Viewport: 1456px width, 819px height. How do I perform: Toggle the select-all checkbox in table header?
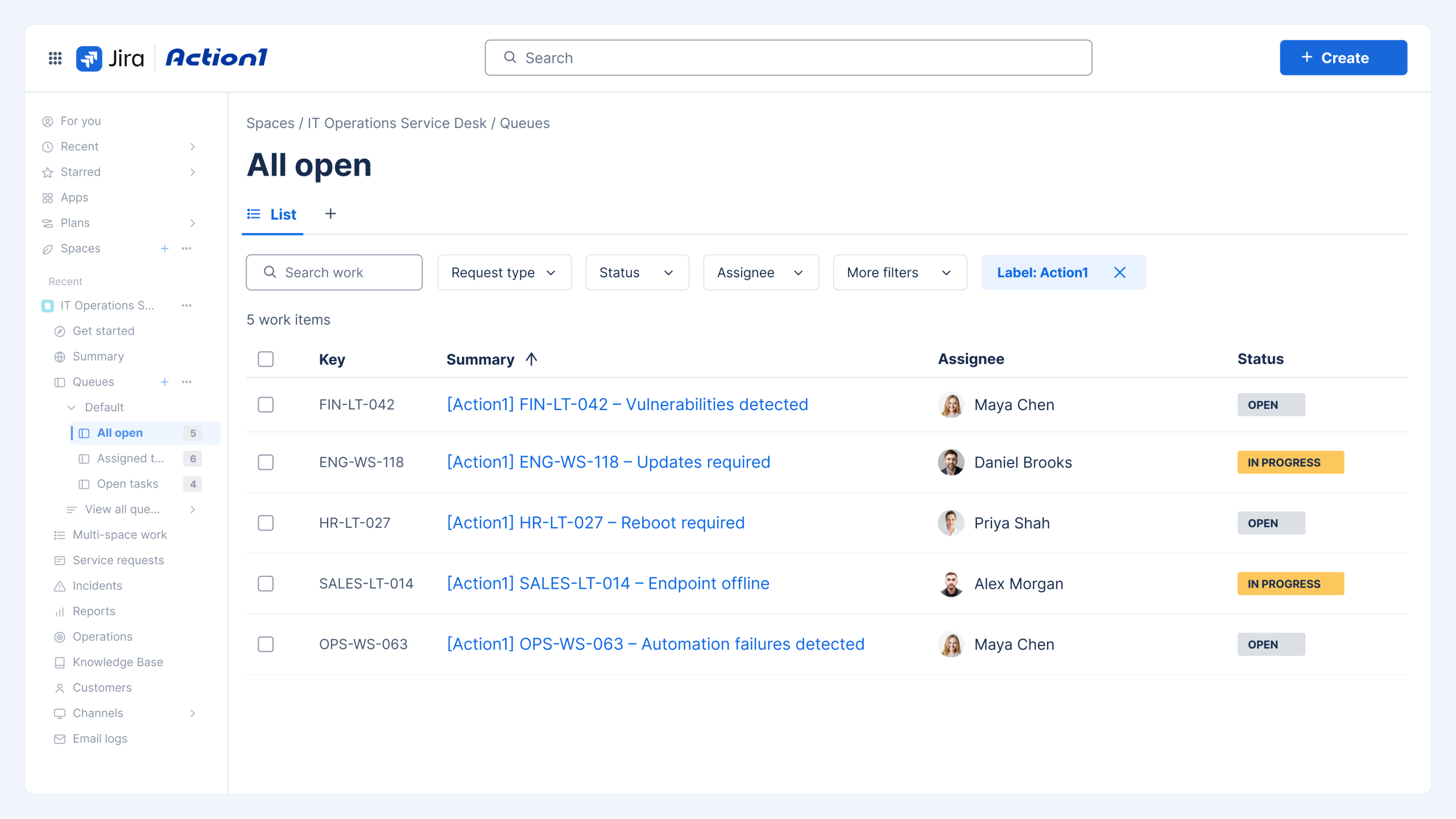[x=266, y=359]
